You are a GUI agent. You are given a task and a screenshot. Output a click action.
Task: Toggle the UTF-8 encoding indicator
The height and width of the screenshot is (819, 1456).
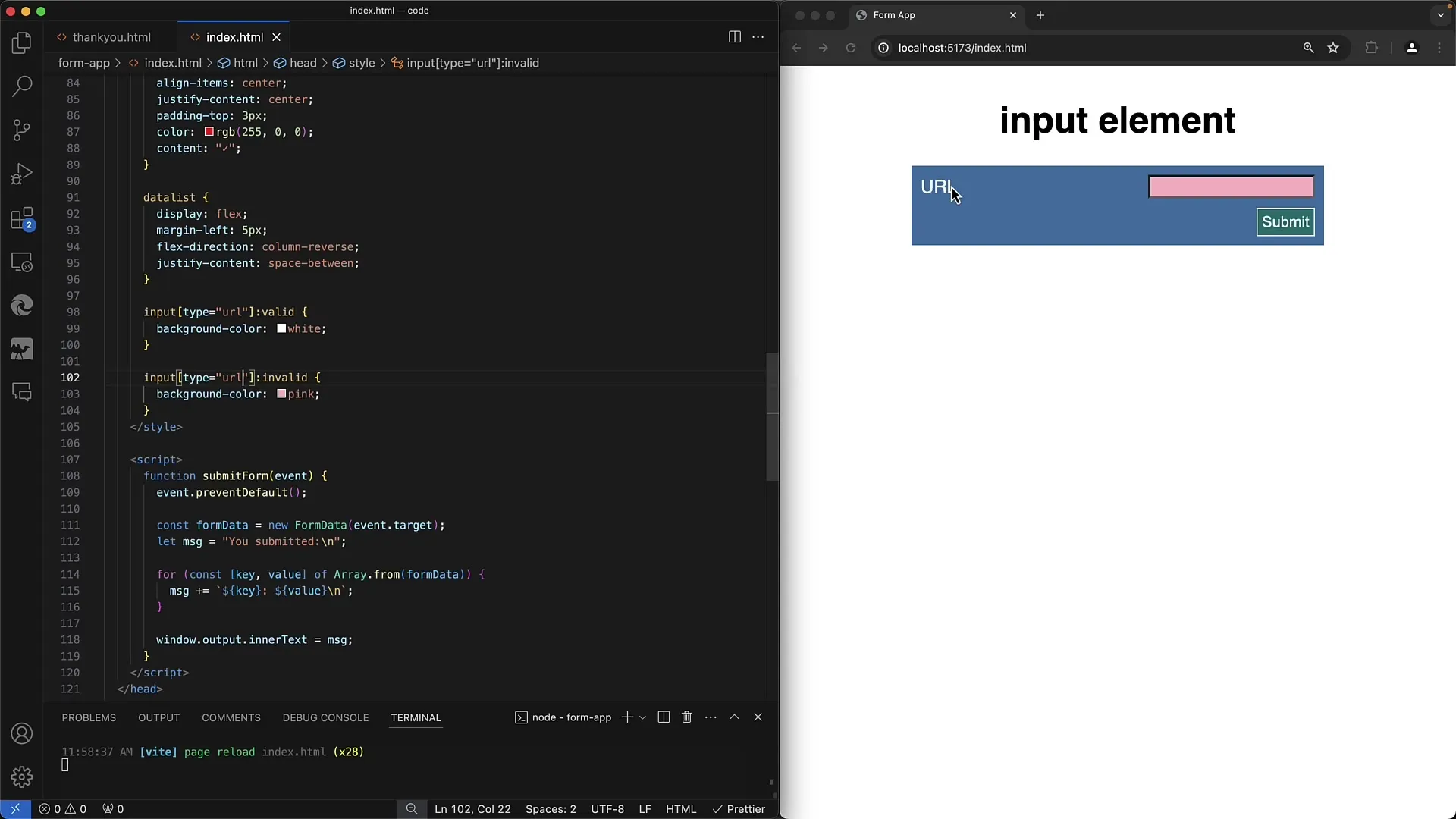click(x=607, y=808)
